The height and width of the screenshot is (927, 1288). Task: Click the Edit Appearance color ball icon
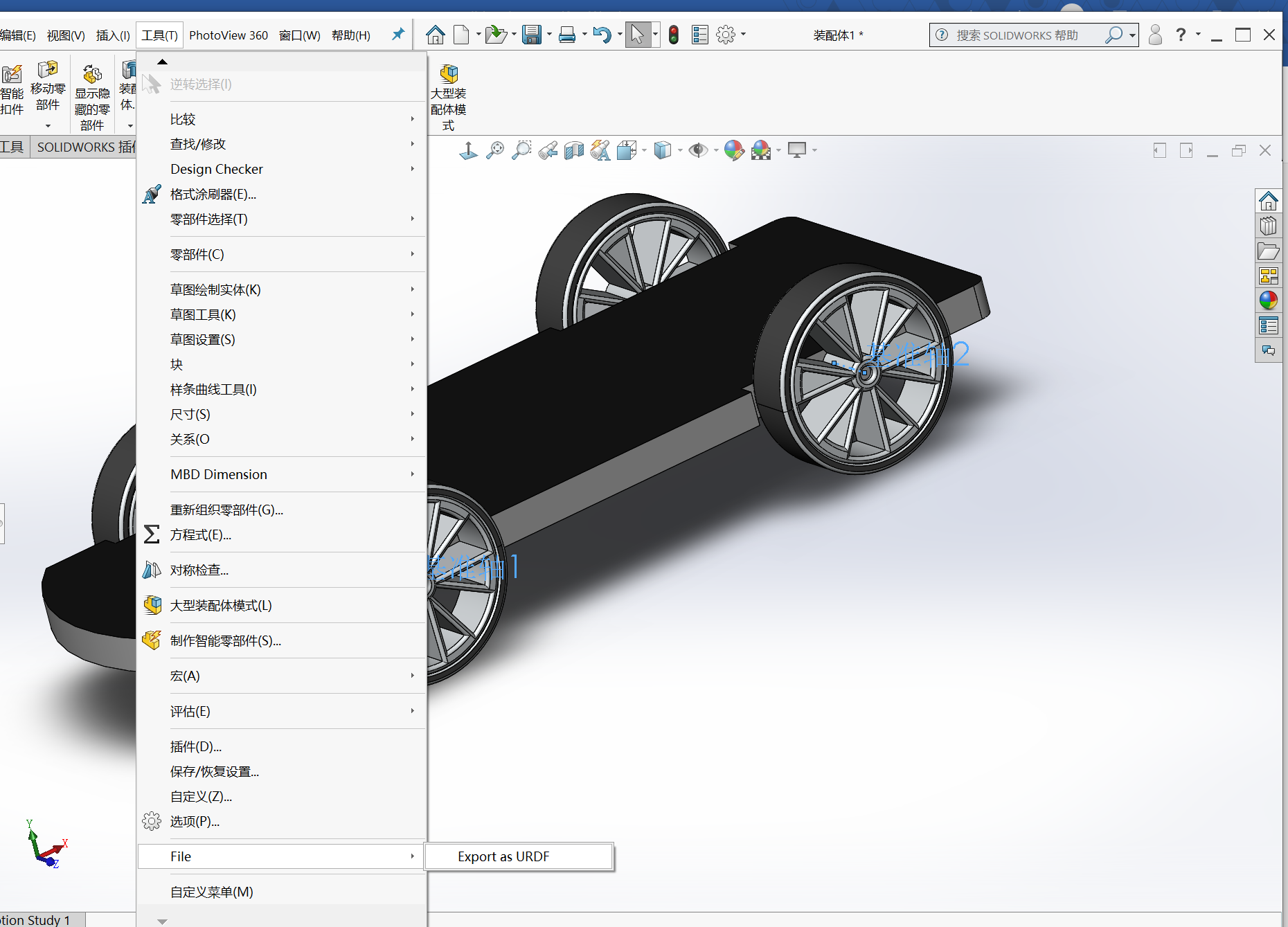[734, 150]
